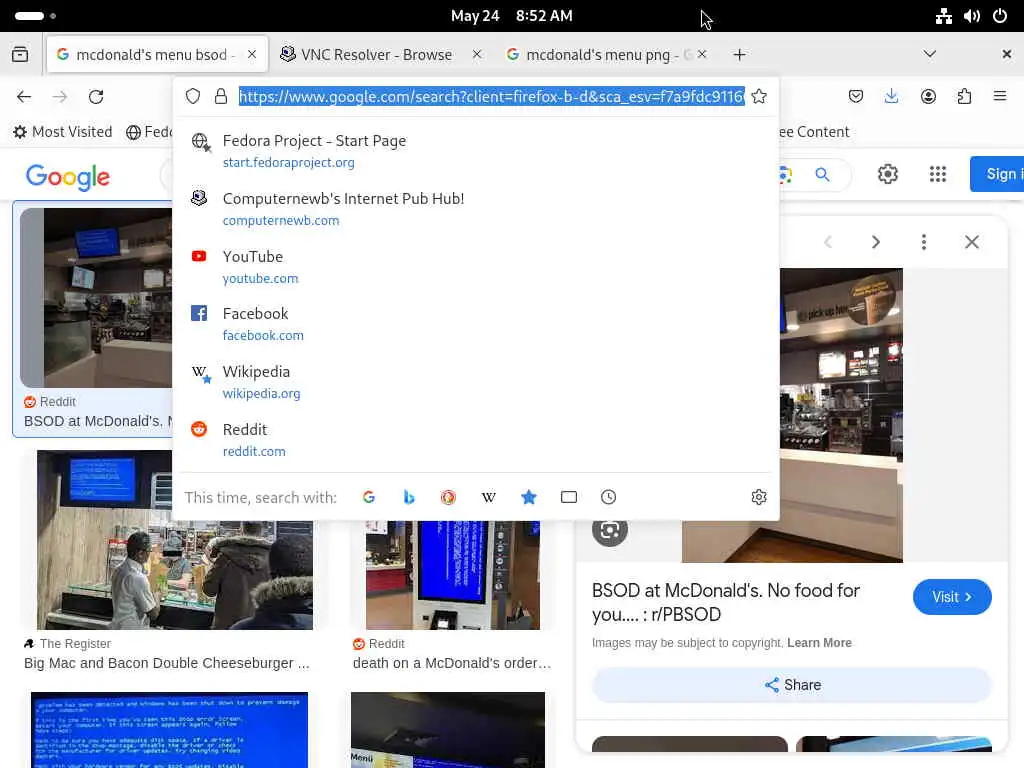Viewport: 1024px width, 768px height.
Task: Select the Fedora Project Start Page suggestion
Action: 476,151
